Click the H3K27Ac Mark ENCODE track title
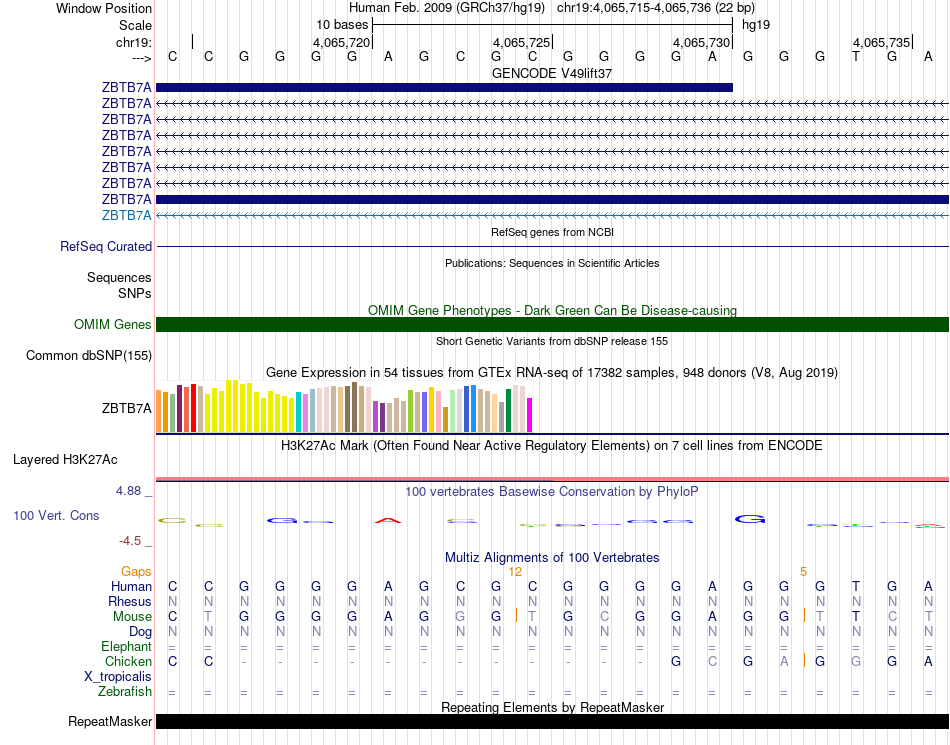 pos(552,446)
